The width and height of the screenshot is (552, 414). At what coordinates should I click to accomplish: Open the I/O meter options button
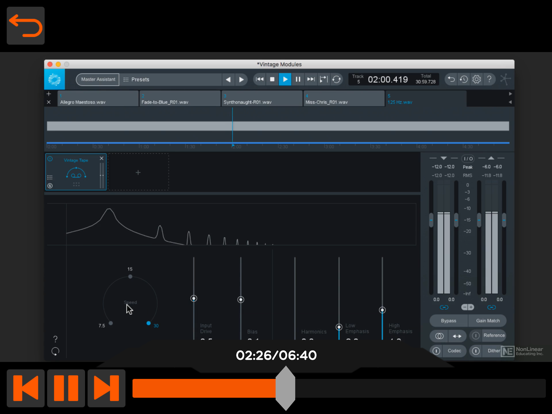pyautogui.click(x=468, y=158)
